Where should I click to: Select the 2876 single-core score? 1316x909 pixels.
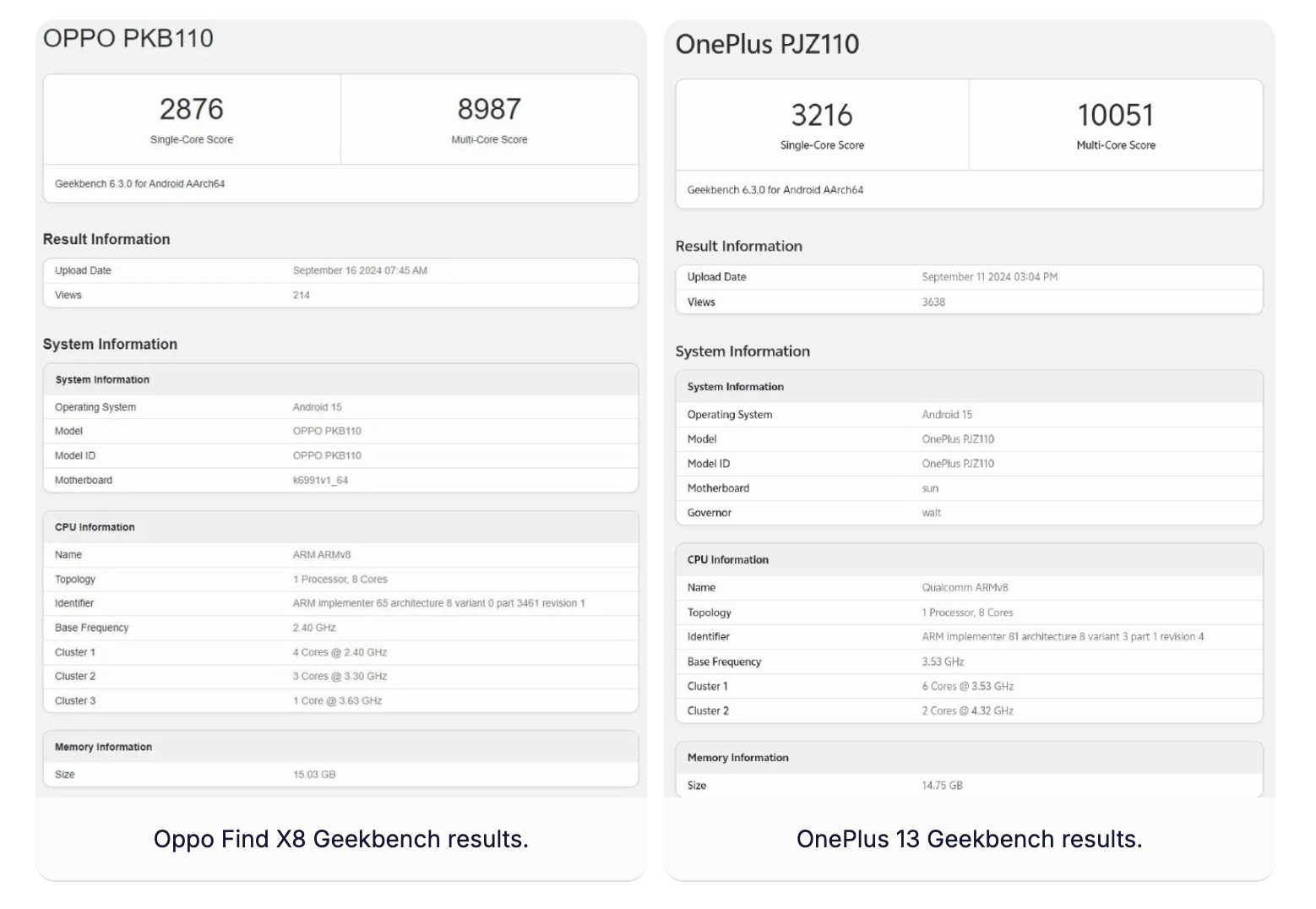192,109
